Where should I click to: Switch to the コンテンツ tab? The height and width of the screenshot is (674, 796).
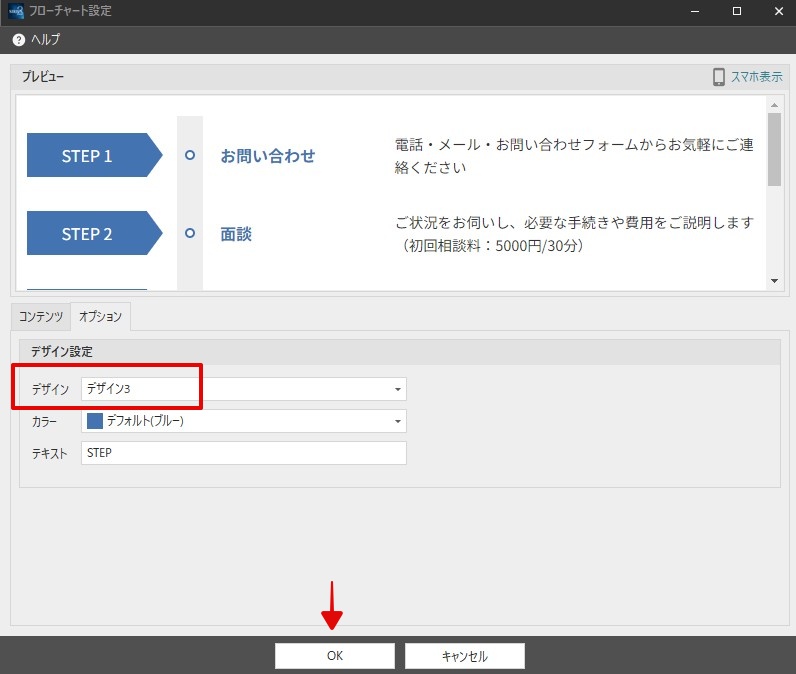41,316
